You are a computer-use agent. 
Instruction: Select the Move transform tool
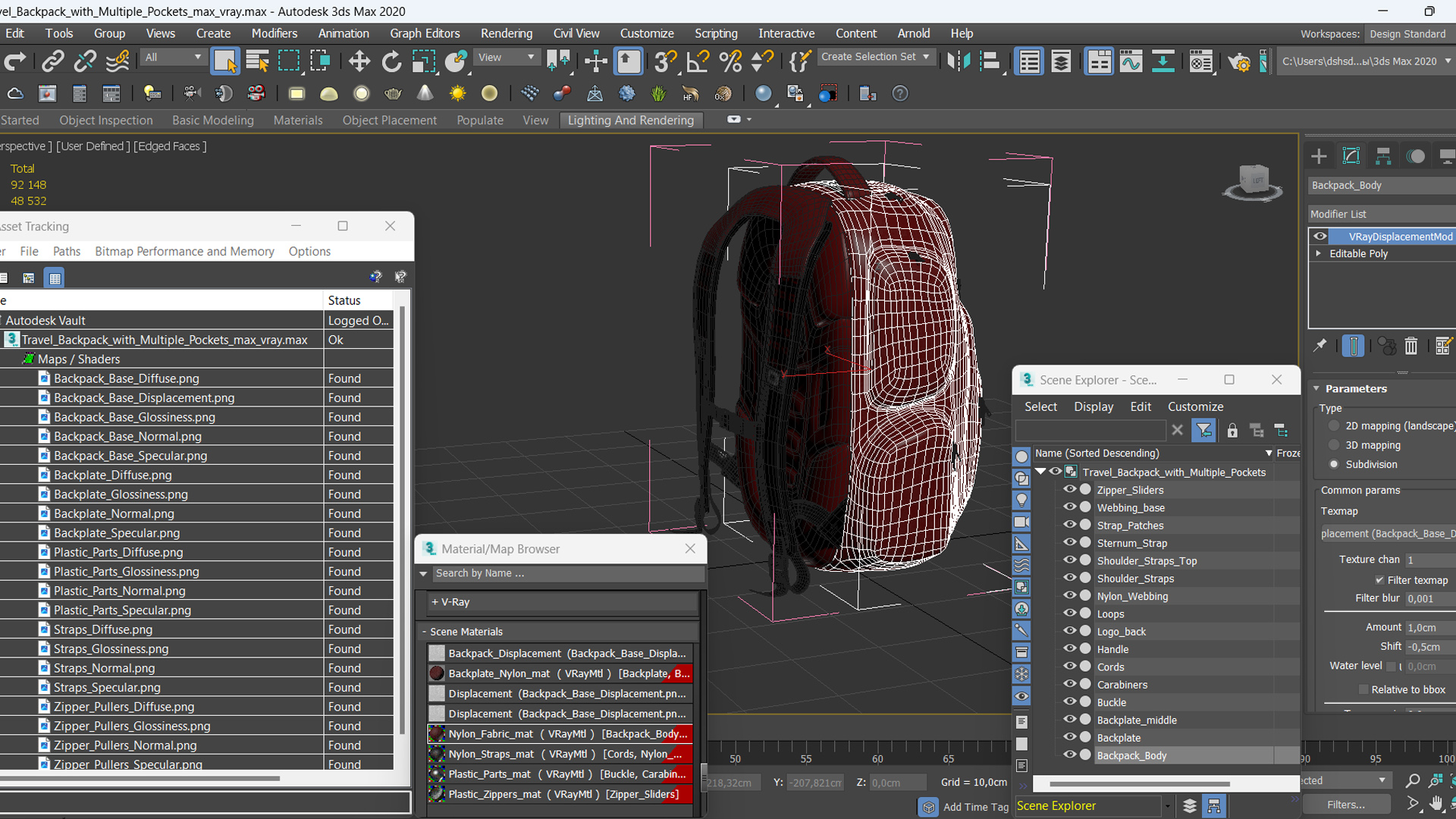pyautogui.click(x=359, y=61)
